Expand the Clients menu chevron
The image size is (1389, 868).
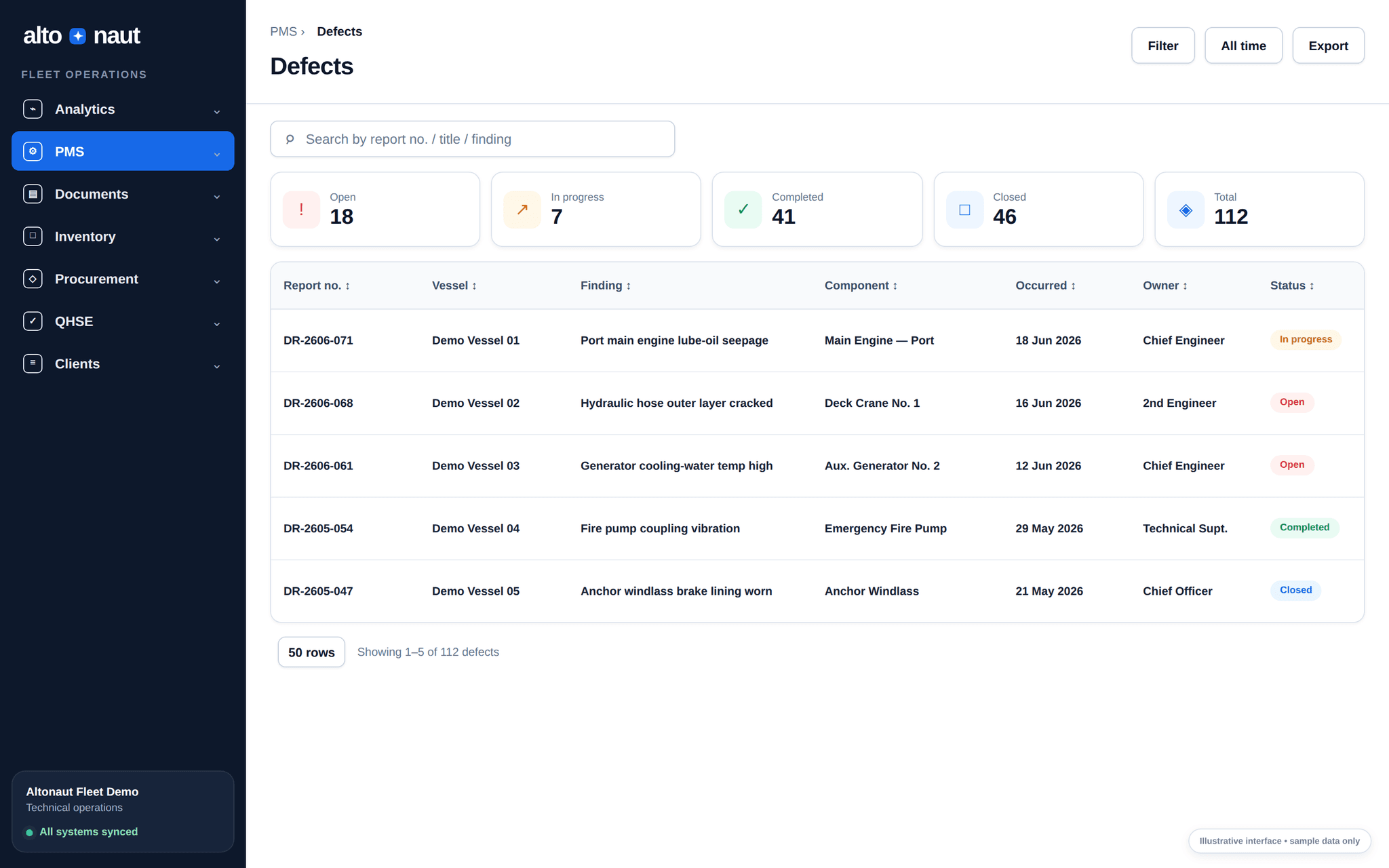coord(217,366)
